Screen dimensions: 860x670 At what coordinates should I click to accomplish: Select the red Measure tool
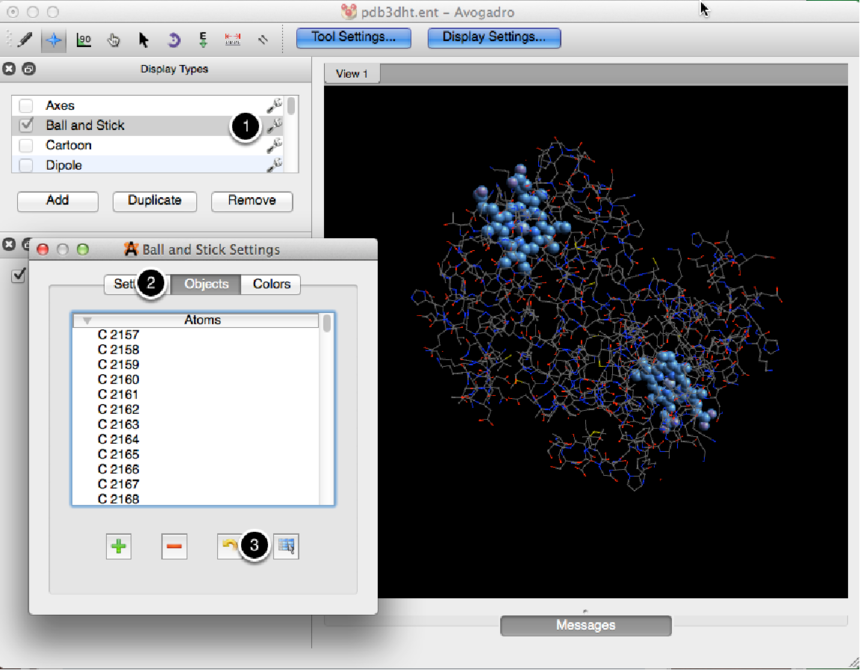pos(233,40)
